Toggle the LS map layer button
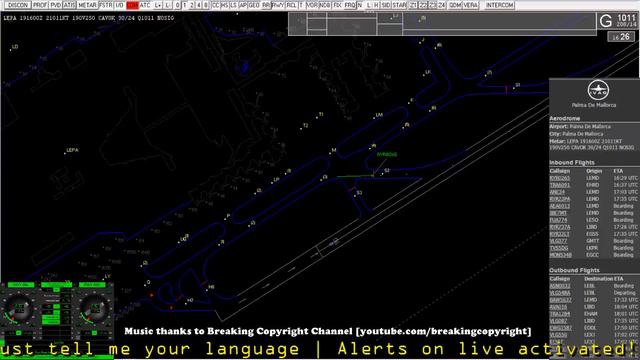 click(x=233, y=5)
